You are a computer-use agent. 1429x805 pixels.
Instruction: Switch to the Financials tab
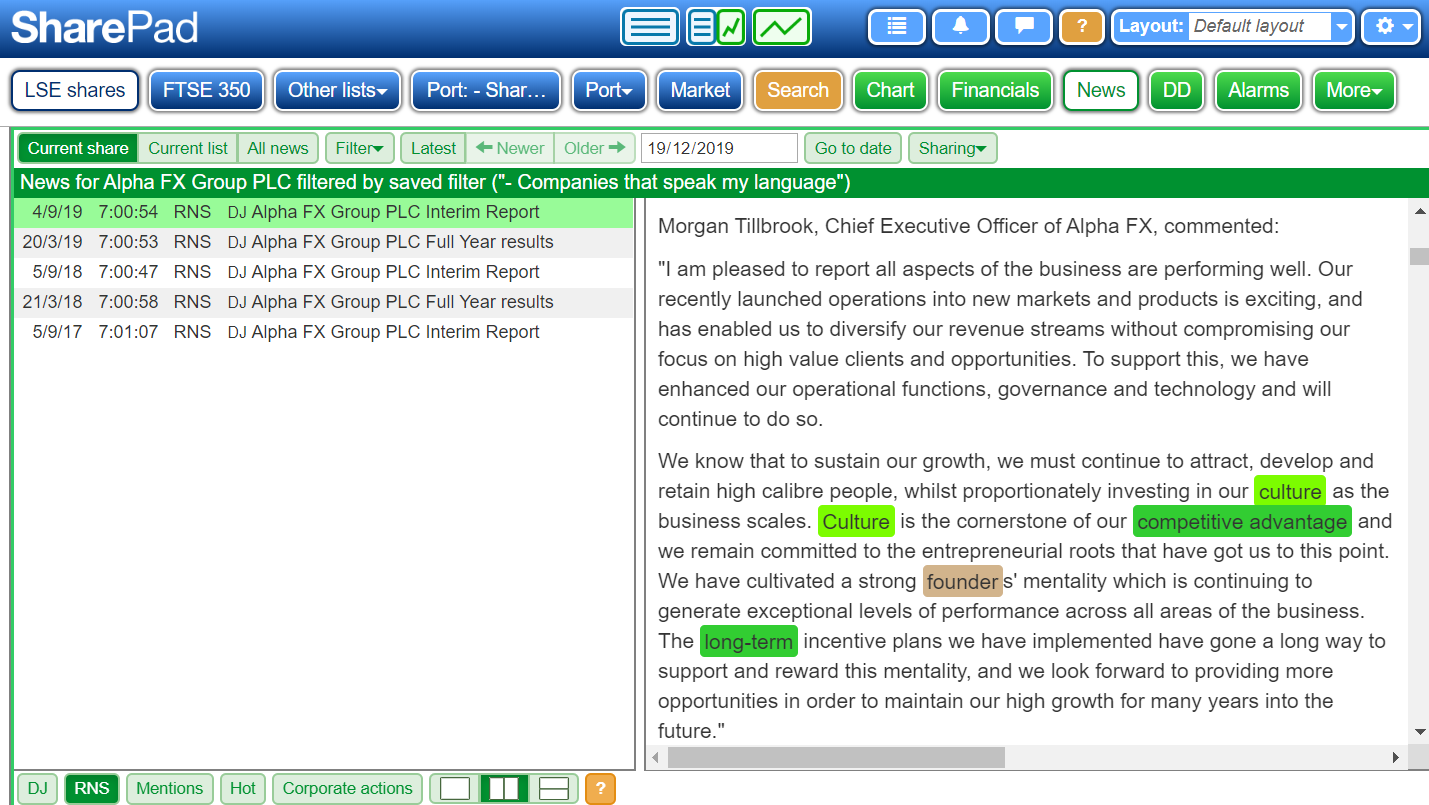pyautogui.click(x=996, y=90)
